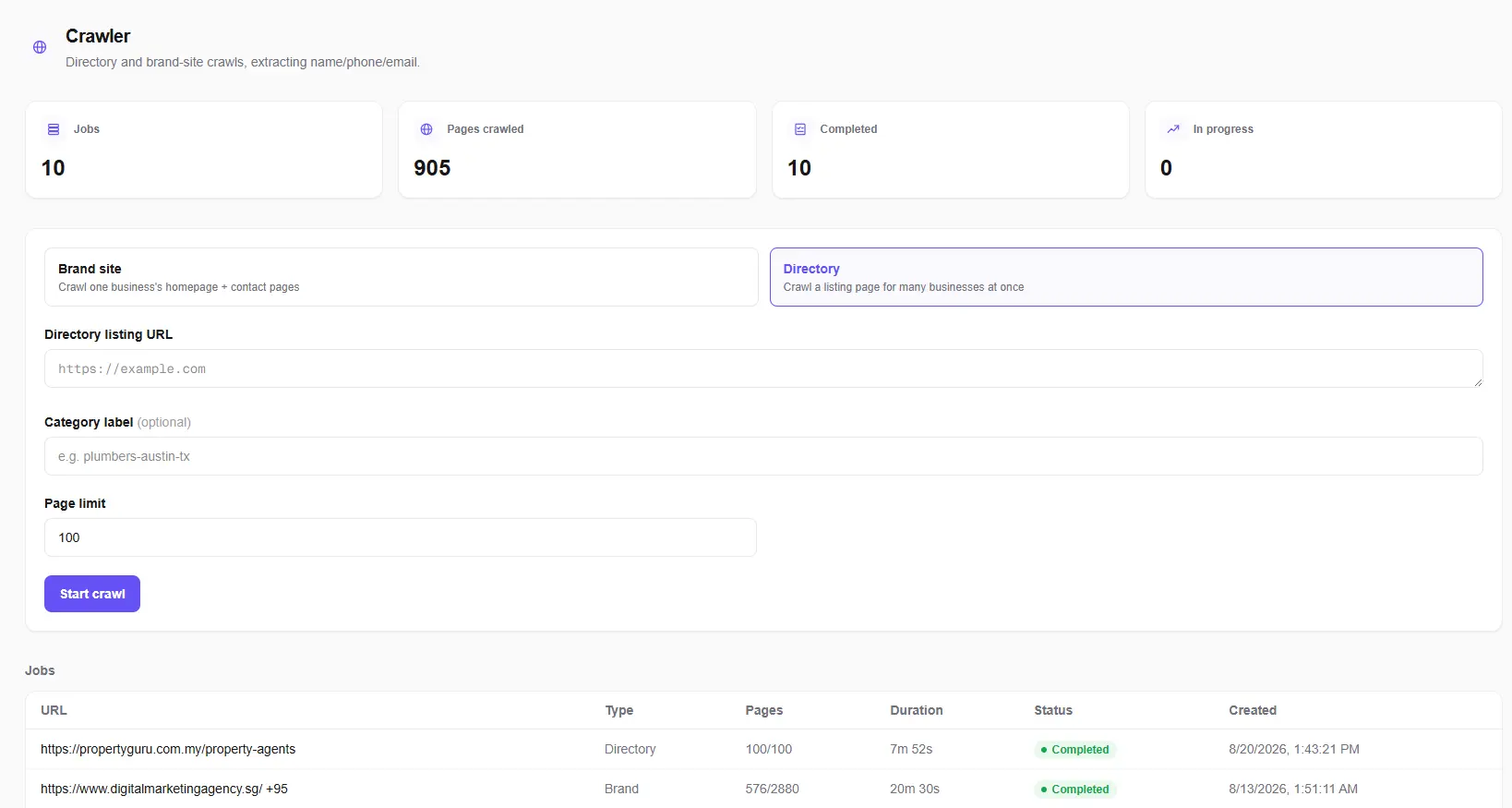Click the Pages crawled count 905
Screen dimensions: 1512x808
[x=432, y=168]
